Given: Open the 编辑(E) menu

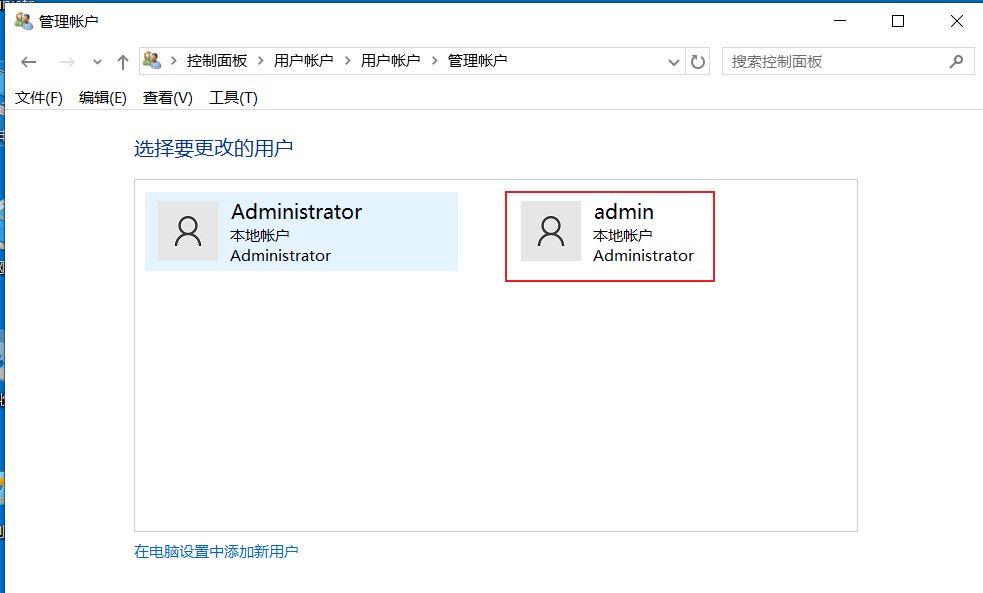Looking at the screenshot, I should tap(103, 97).
